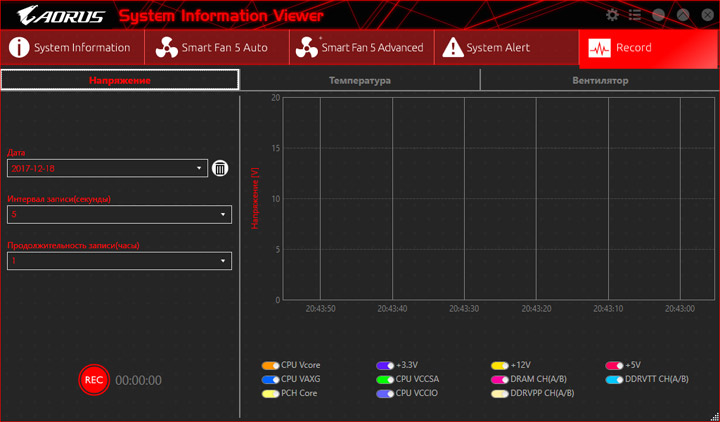Close the System Information Viewer window
The image size is (720, 422).
[x=708, y=15]
